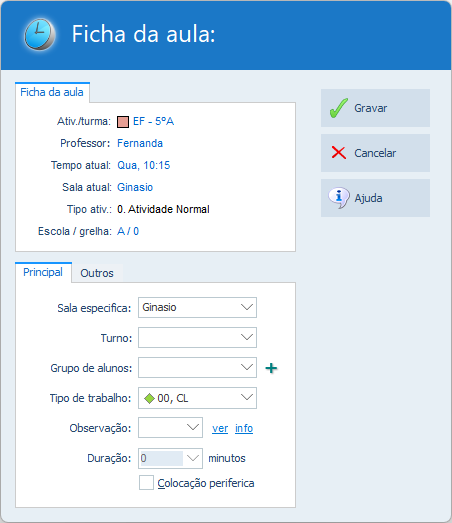Open the ver link beside Observação
The image size is (452, 523).
click(x=220, y=428)
